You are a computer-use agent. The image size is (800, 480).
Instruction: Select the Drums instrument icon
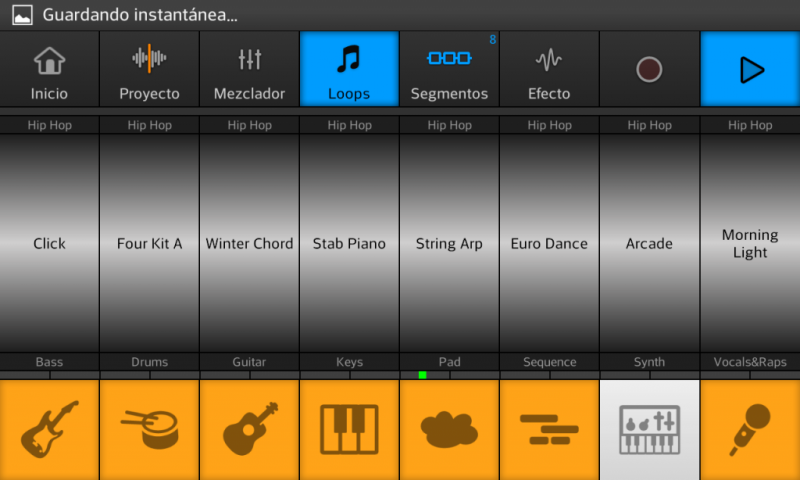pos(149,429)
